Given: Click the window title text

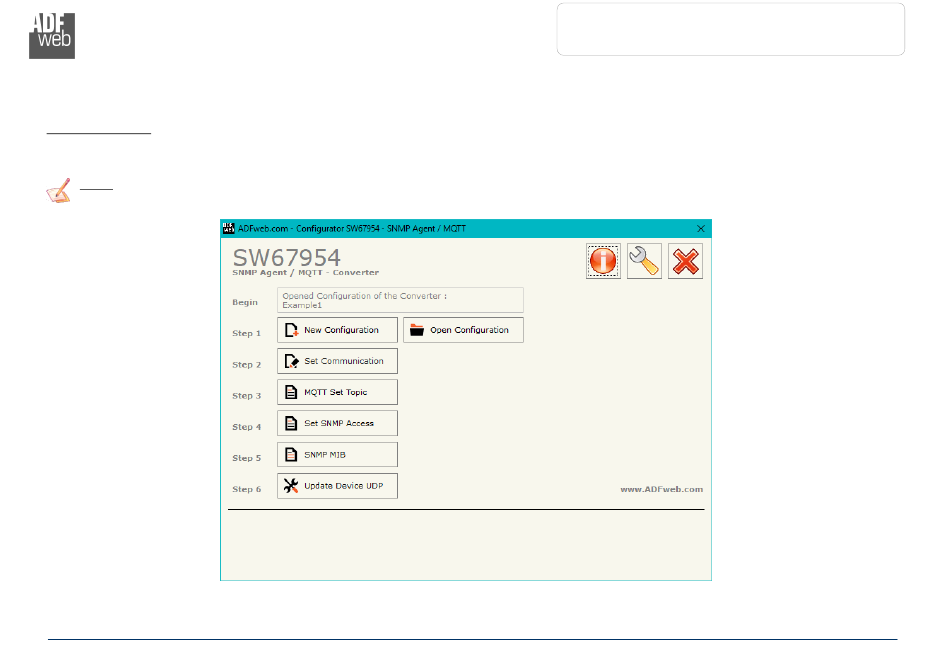Looking at the screenshot, I should click(352, 228).
